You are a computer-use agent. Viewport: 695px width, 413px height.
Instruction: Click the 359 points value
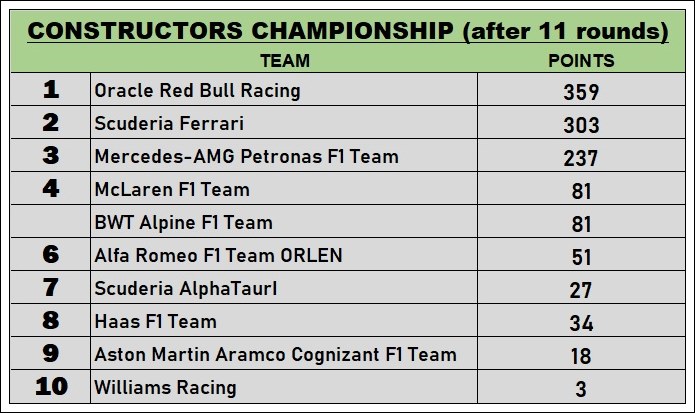tap(581, 92)
